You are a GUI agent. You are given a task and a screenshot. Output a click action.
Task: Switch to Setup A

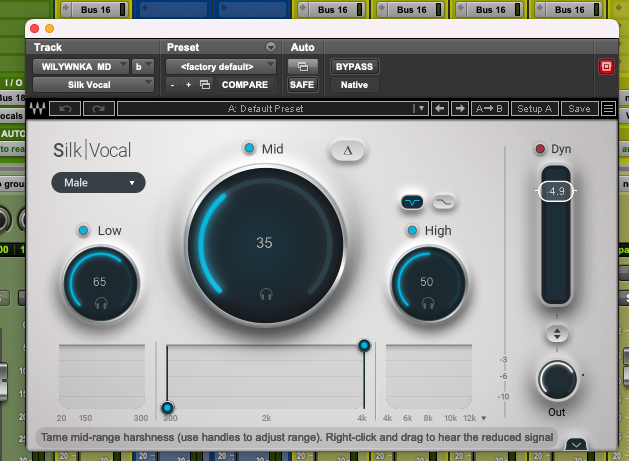click(535, 109)
